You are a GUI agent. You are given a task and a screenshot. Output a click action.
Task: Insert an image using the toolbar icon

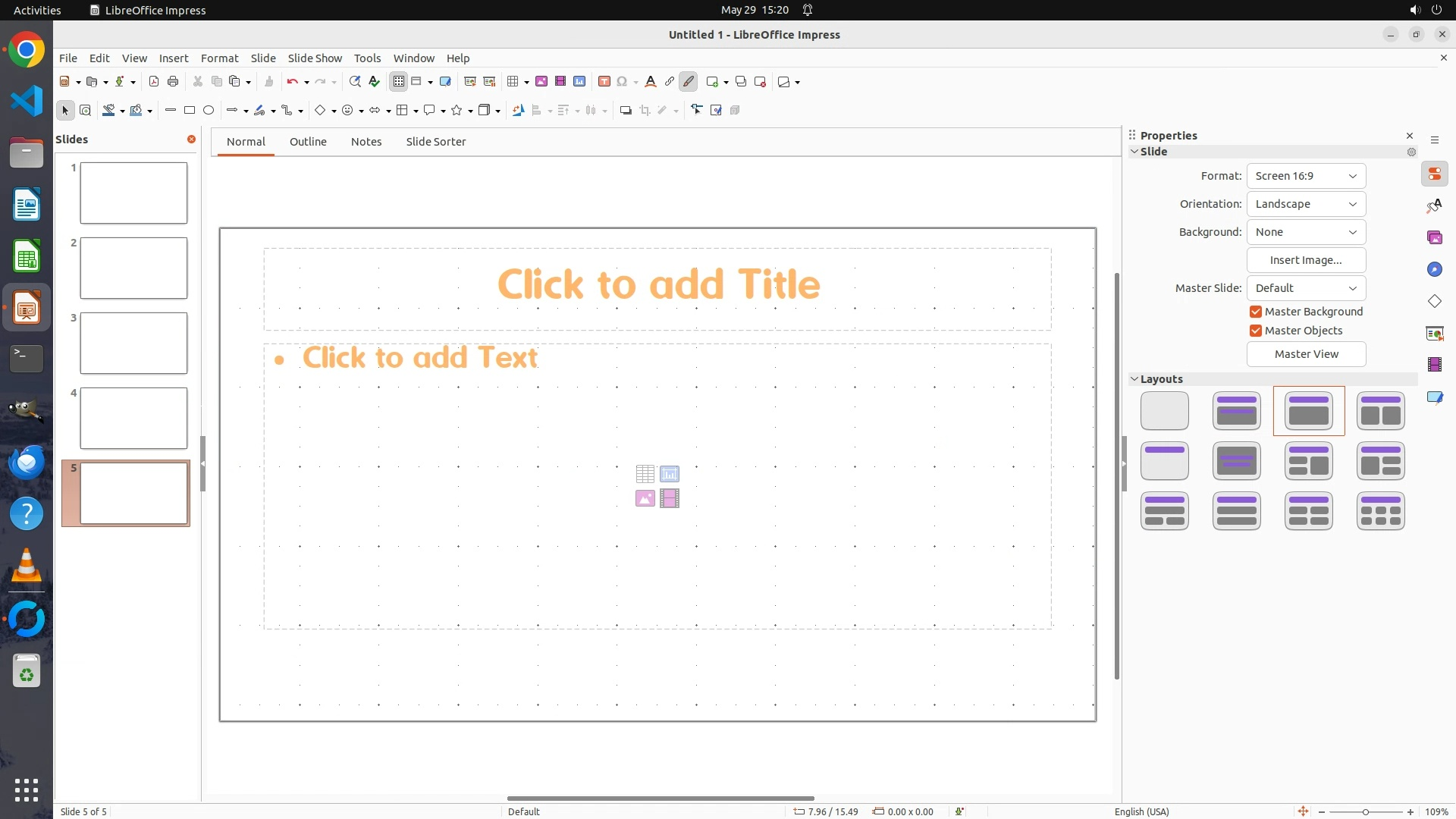click(541, 82)
